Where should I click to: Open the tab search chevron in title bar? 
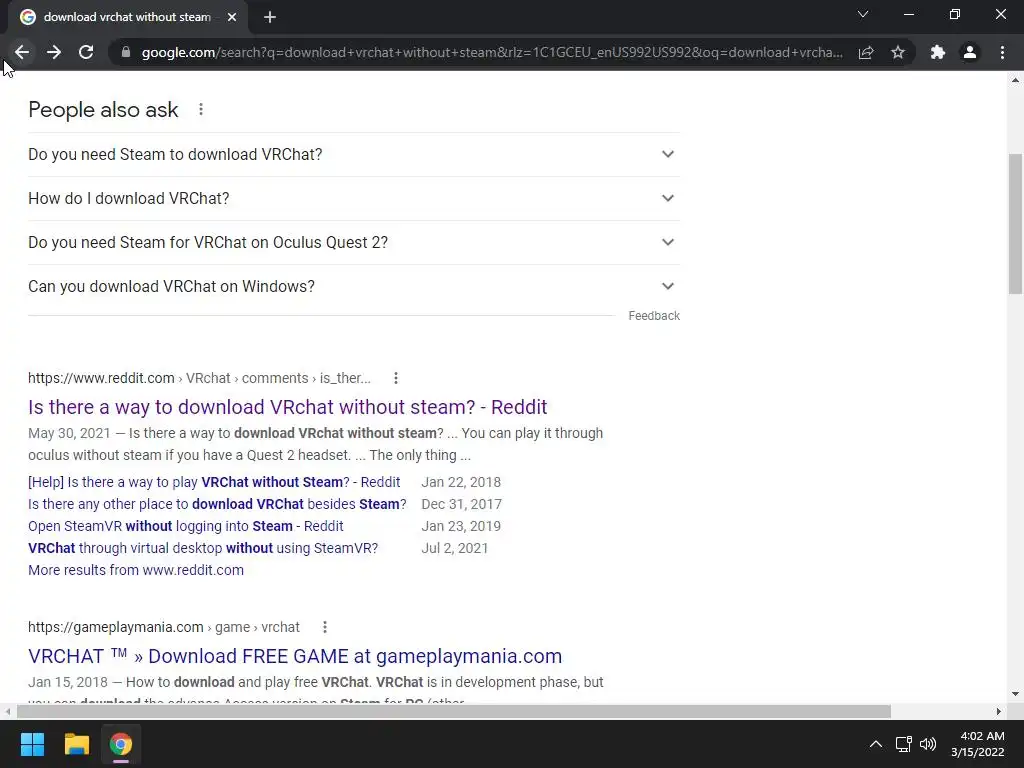tap(863, 14)
